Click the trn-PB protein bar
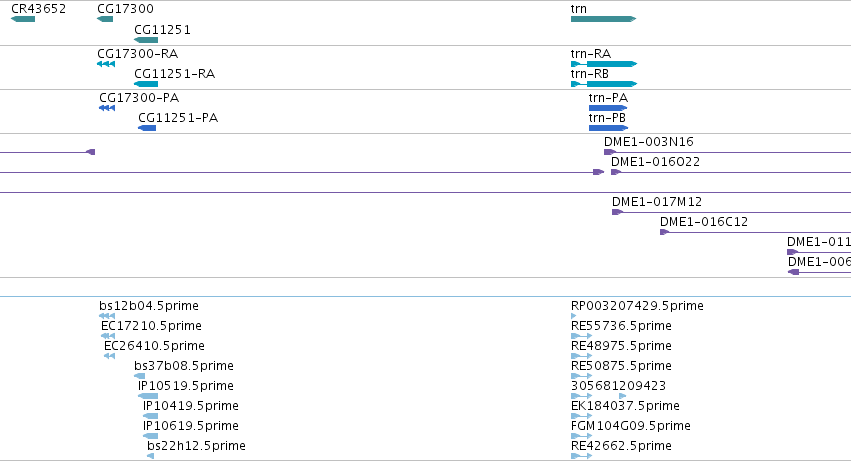 [608, 128]
